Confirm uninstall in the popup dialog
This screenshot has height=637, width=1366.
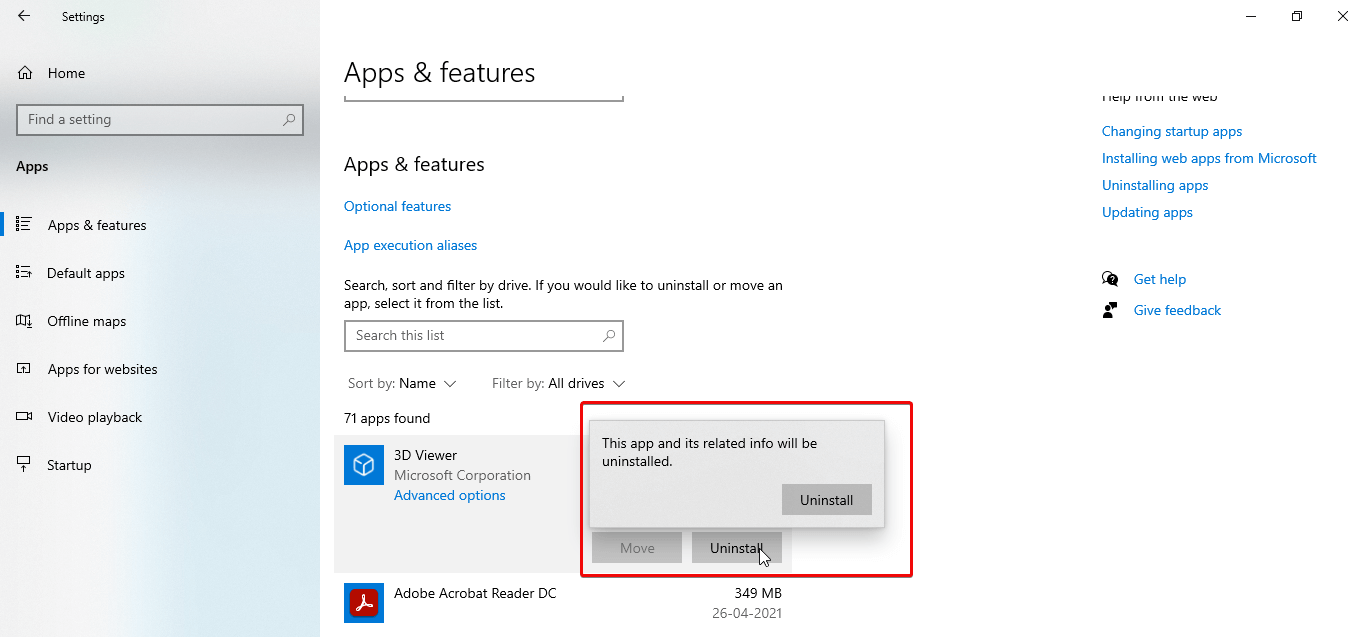coord(827,499)
